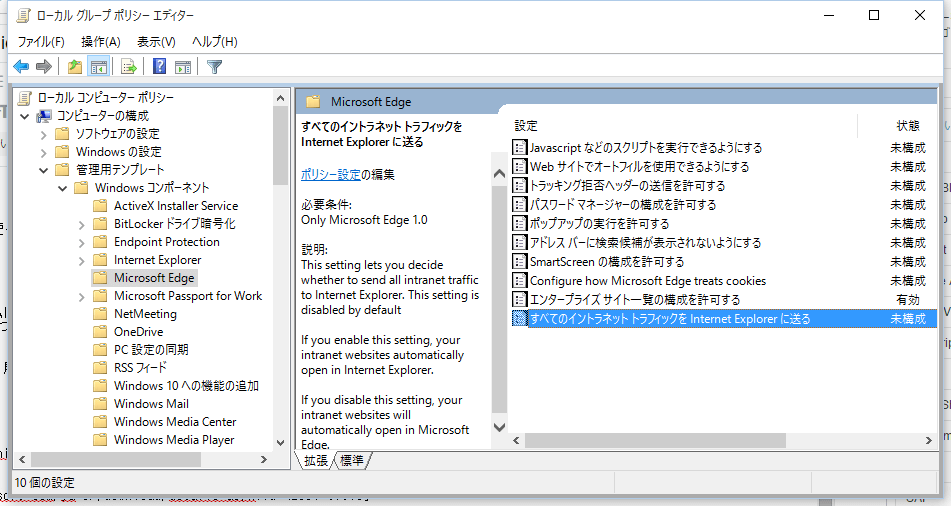The height and width of the screenshot is (506, 951).
Task: Open the 表示(V) menu
Action: [156, 42]
